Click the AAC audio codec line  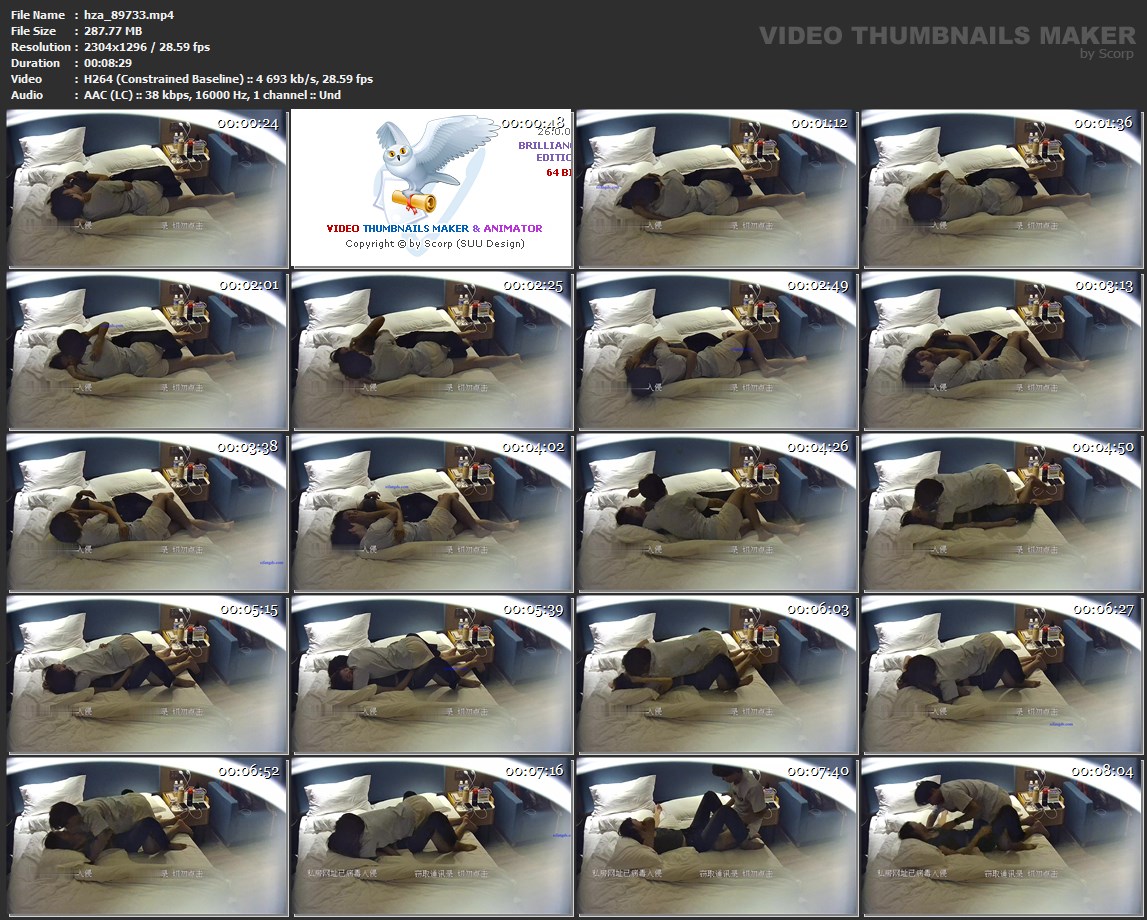tap(212, 95)
